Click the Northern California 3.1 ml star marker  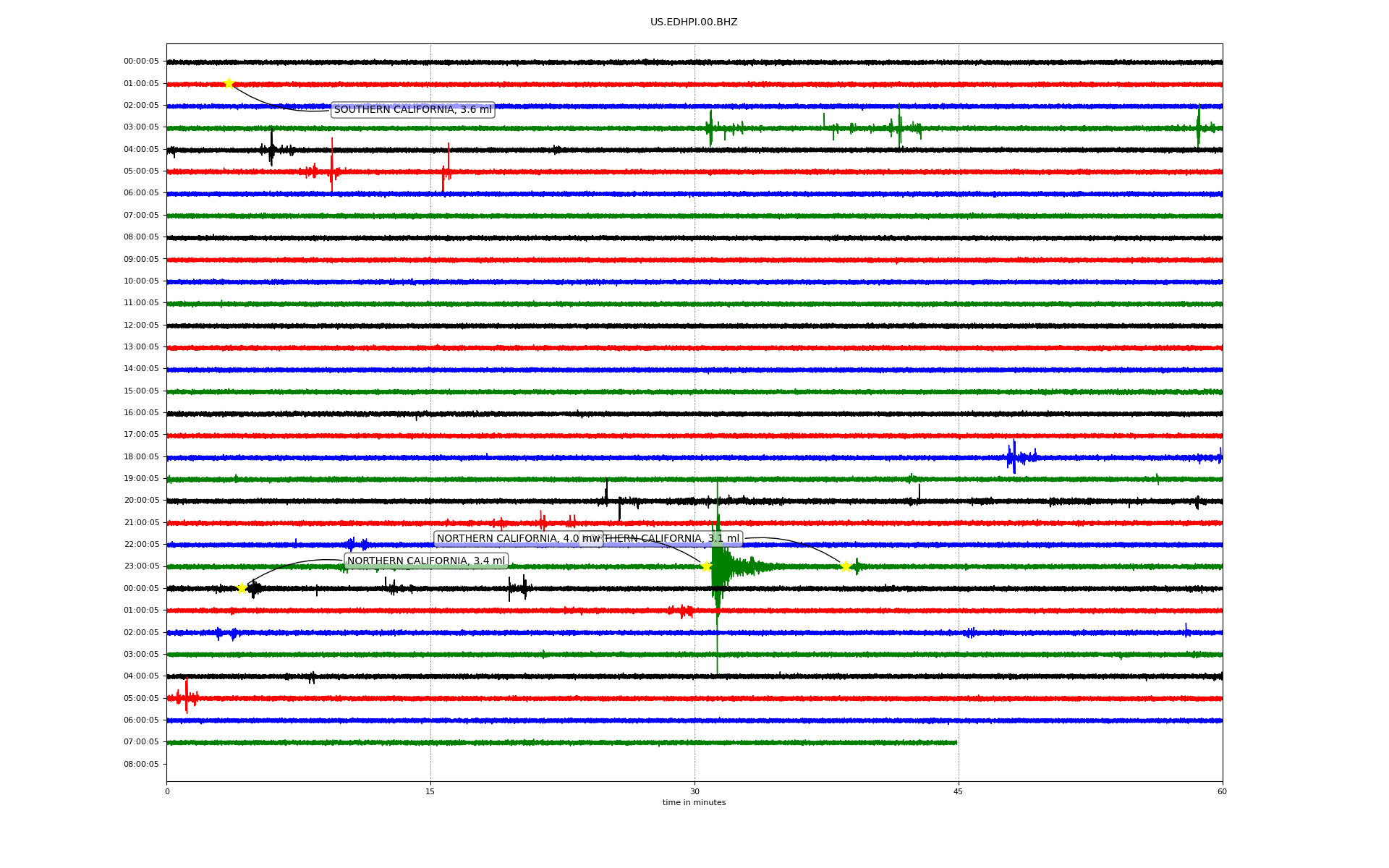(845, 566)
